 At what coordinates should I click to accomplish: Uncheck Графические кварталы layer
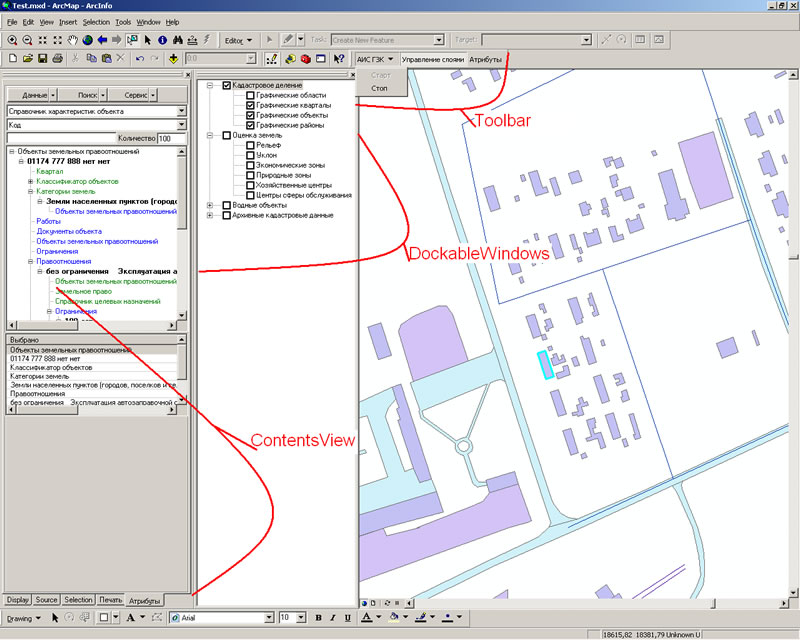pyautogui.click(x=250, y=105)
